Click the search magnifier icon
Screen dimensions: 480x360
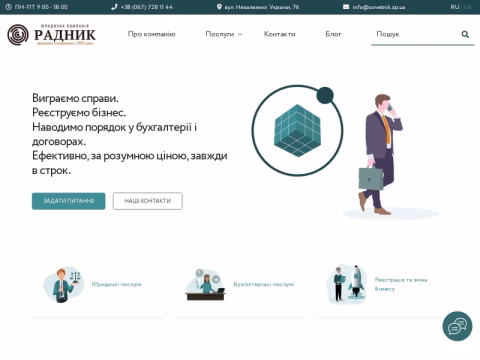[x=465, y=34]
